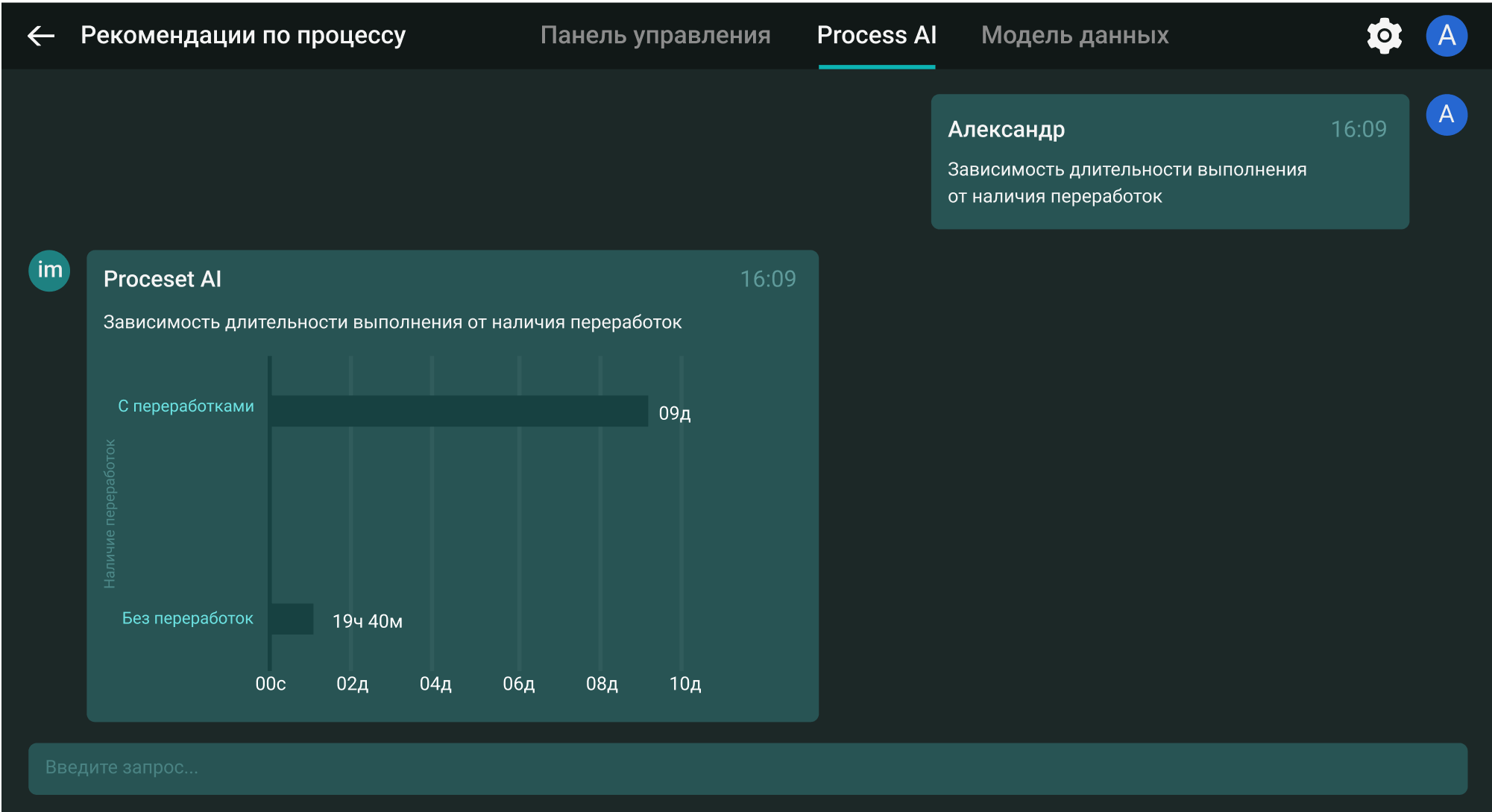Open the Модель данных tab
Image resolution: width=1492 pixels, height=812 pixels.
1074,35
